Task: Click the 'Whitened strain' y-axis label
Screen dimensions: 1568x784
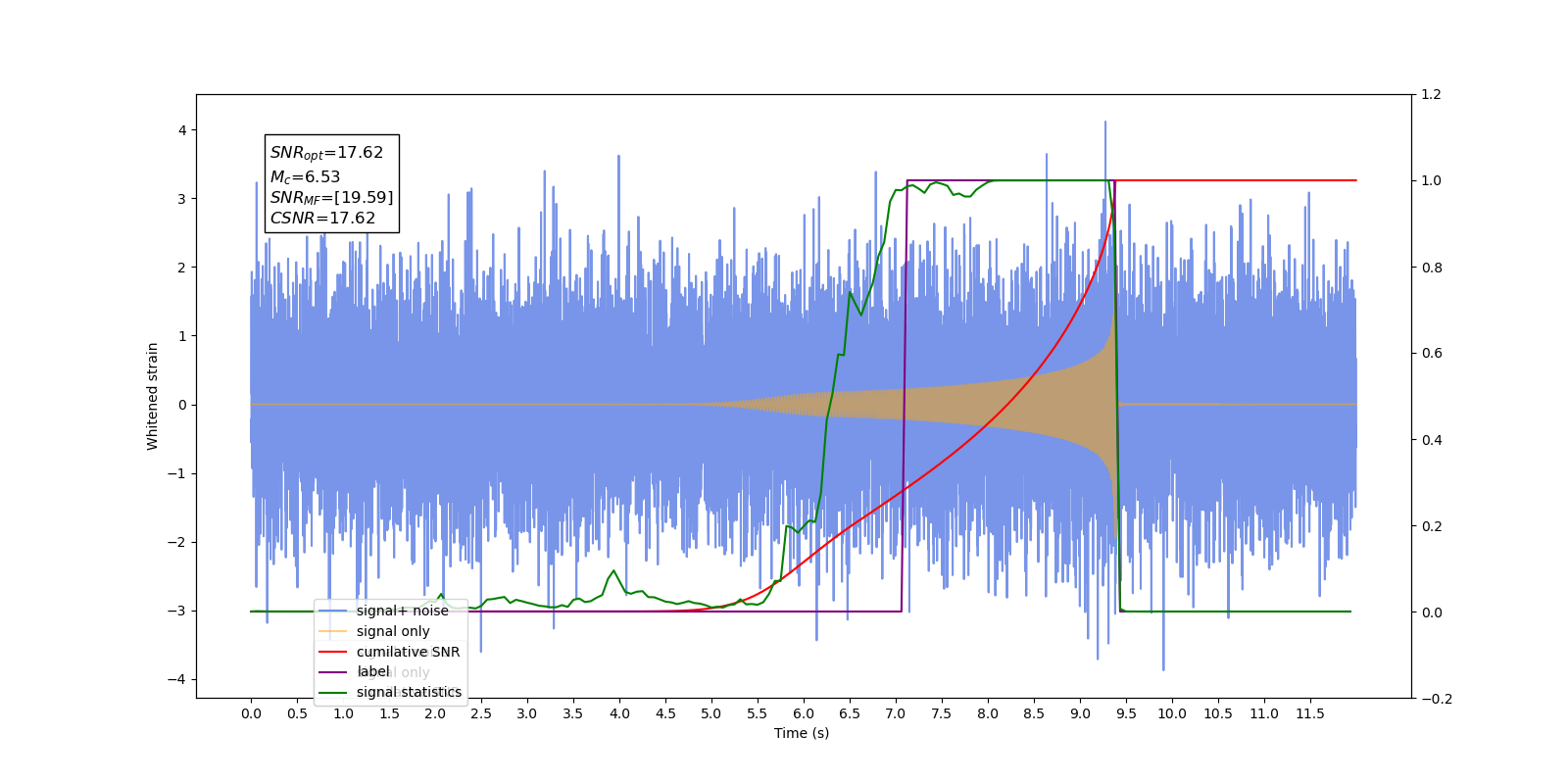Action: 152,396
